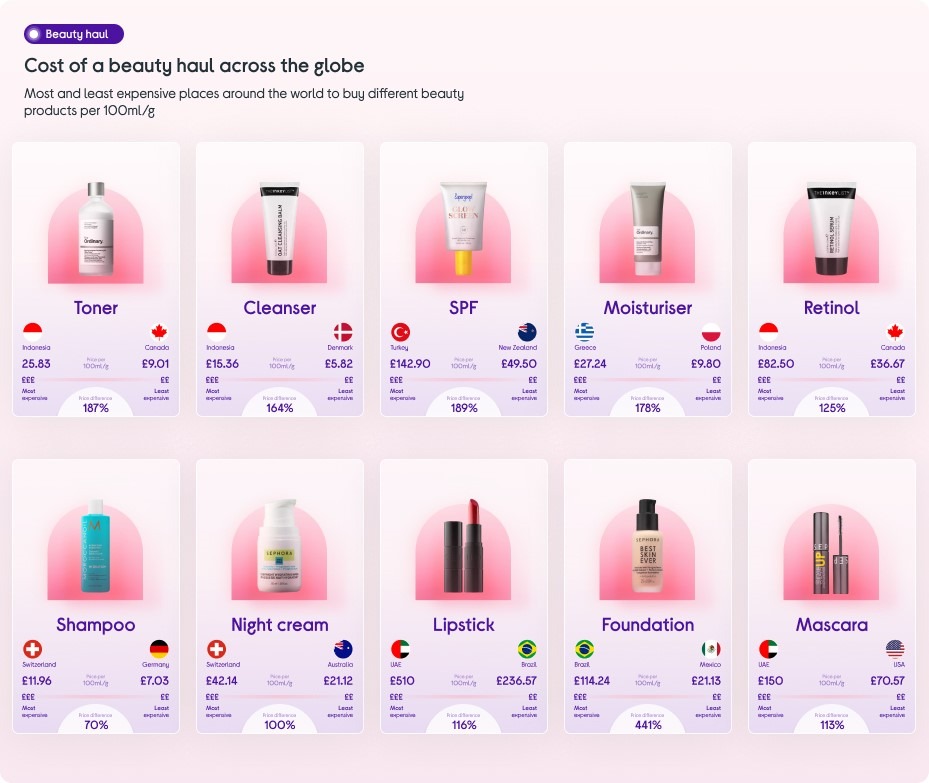
Task: Click the Turkey flag on SPF card
Action: pos(400,331)
